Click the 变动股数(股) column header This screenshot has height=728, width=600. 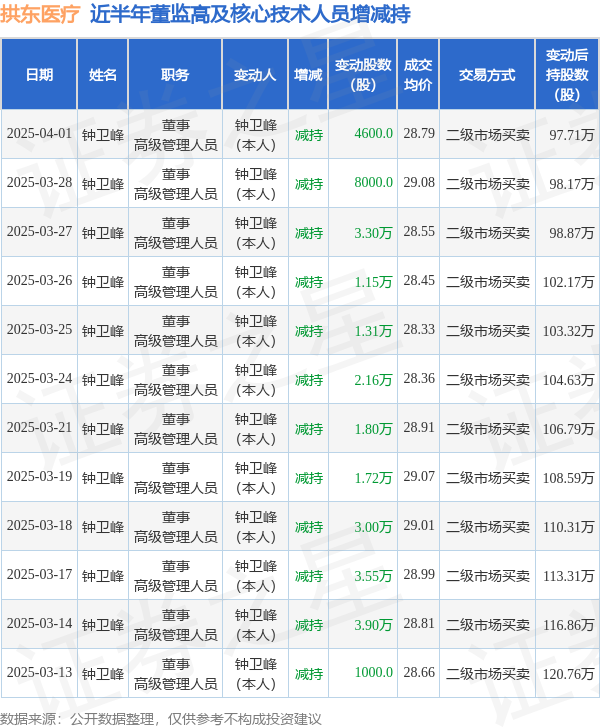363,74
